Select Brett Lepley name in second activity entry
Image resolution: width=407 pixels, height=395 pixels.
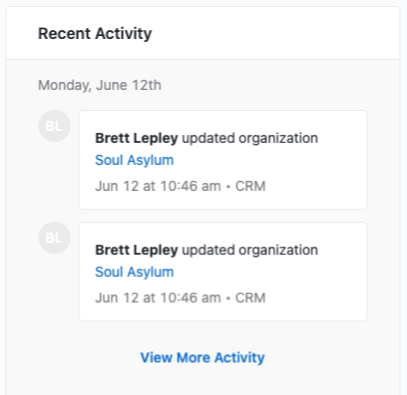(136, 250)
